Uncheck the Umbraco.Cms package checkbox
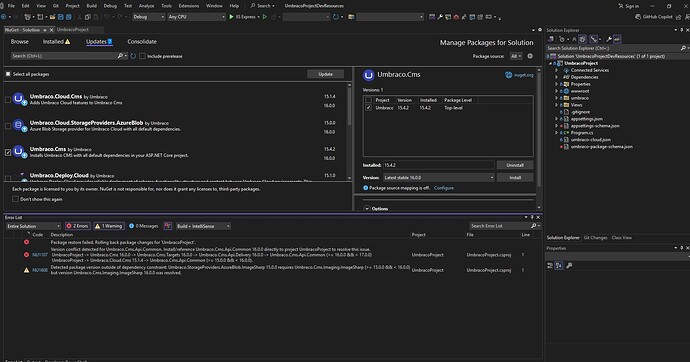Image resolution: width=690 pixels, height=362 pixels. tap(8, 153)
